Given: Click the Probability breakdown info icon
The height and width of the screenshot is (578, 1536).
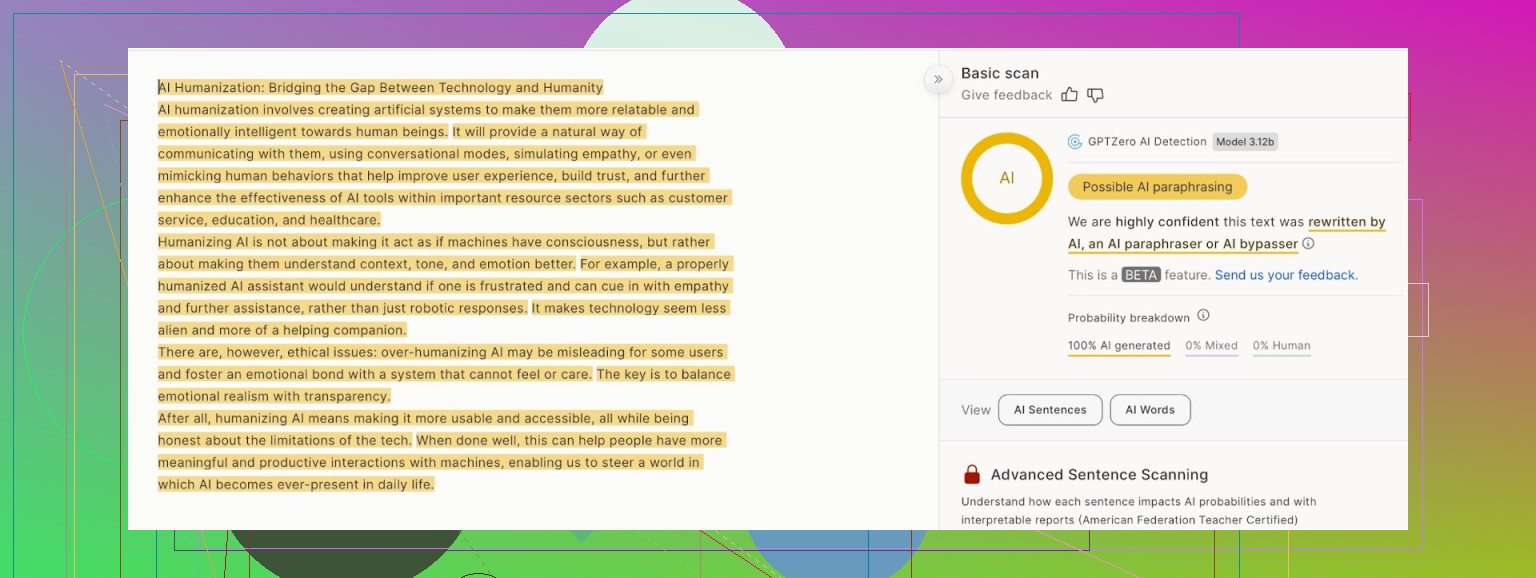Looking at the screenshot, I should (1203, 316).
